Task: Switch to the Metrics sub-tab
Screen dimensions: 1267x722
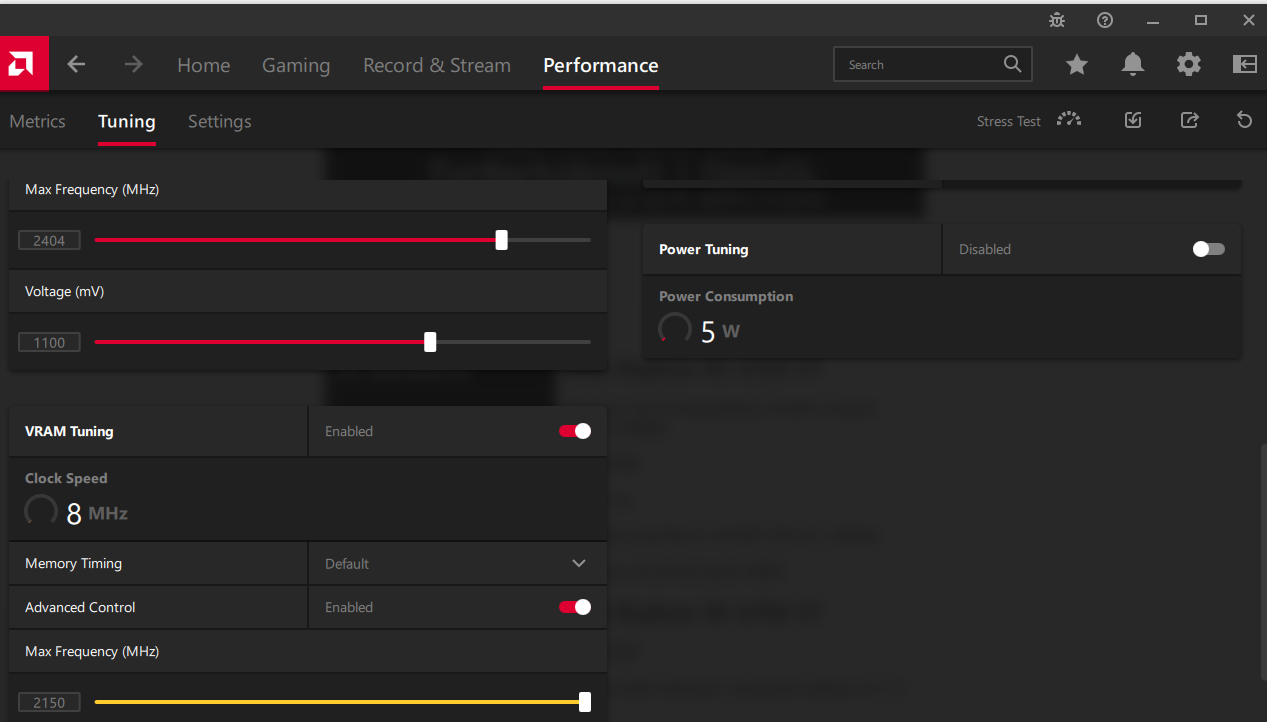Action: [37, 121]
